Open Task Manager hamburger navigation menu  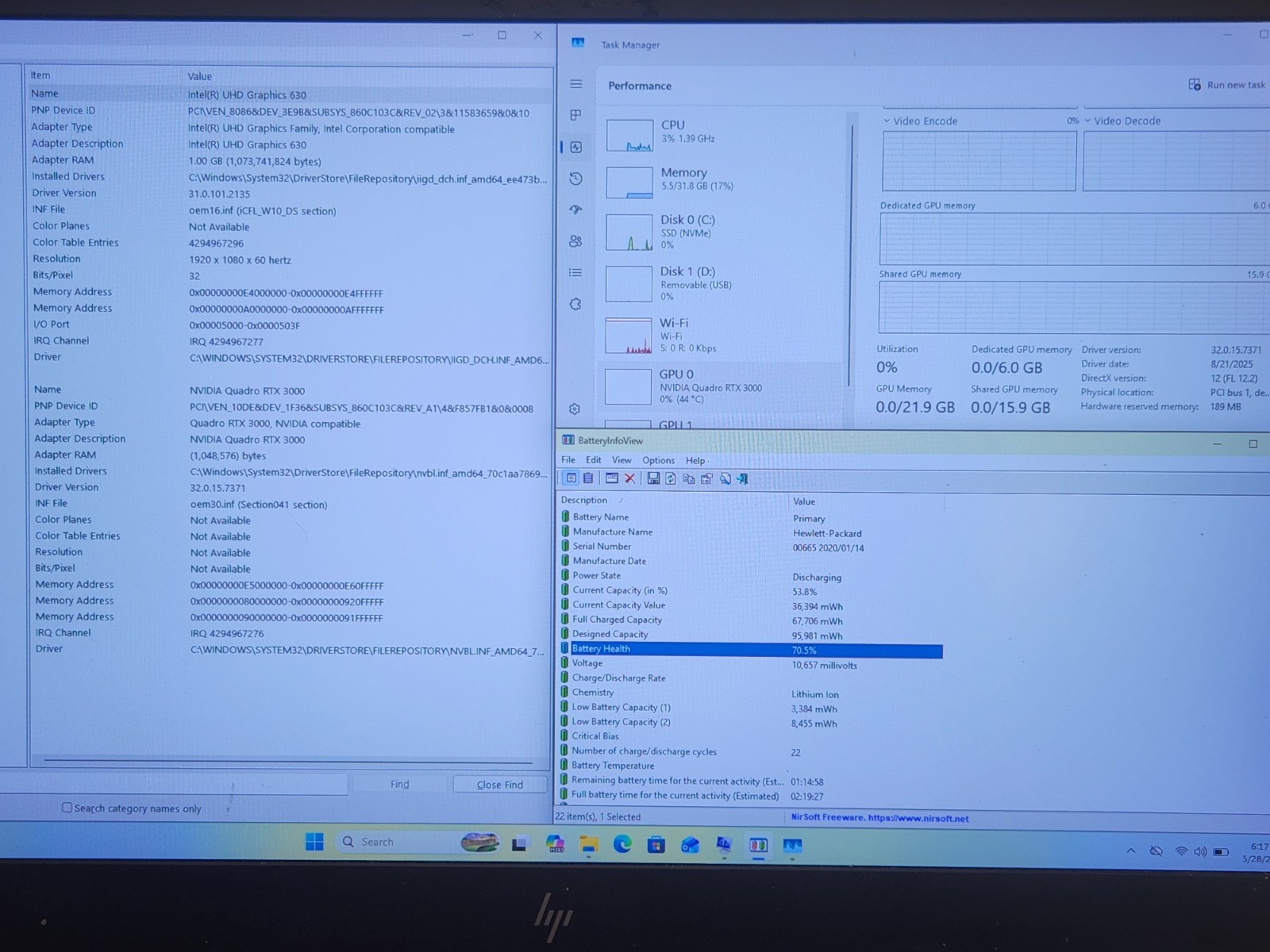(576, 84)
